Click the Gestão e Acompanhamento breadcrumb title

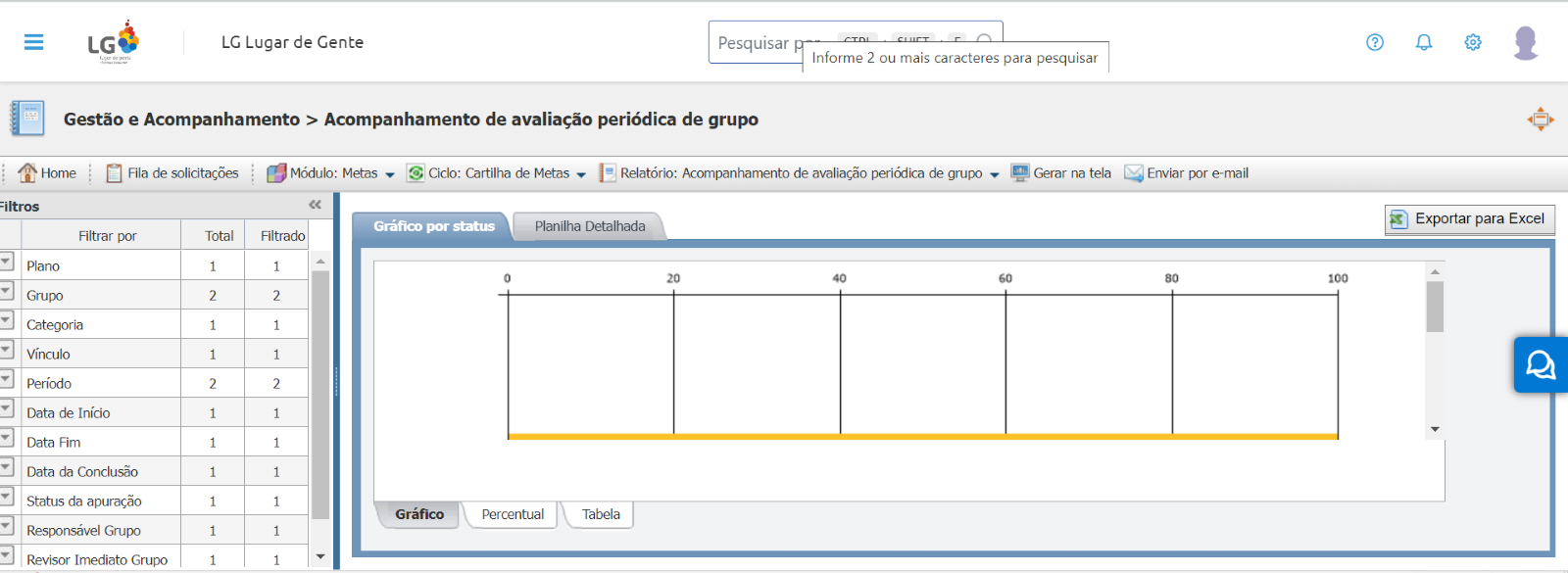click(181, 119)
